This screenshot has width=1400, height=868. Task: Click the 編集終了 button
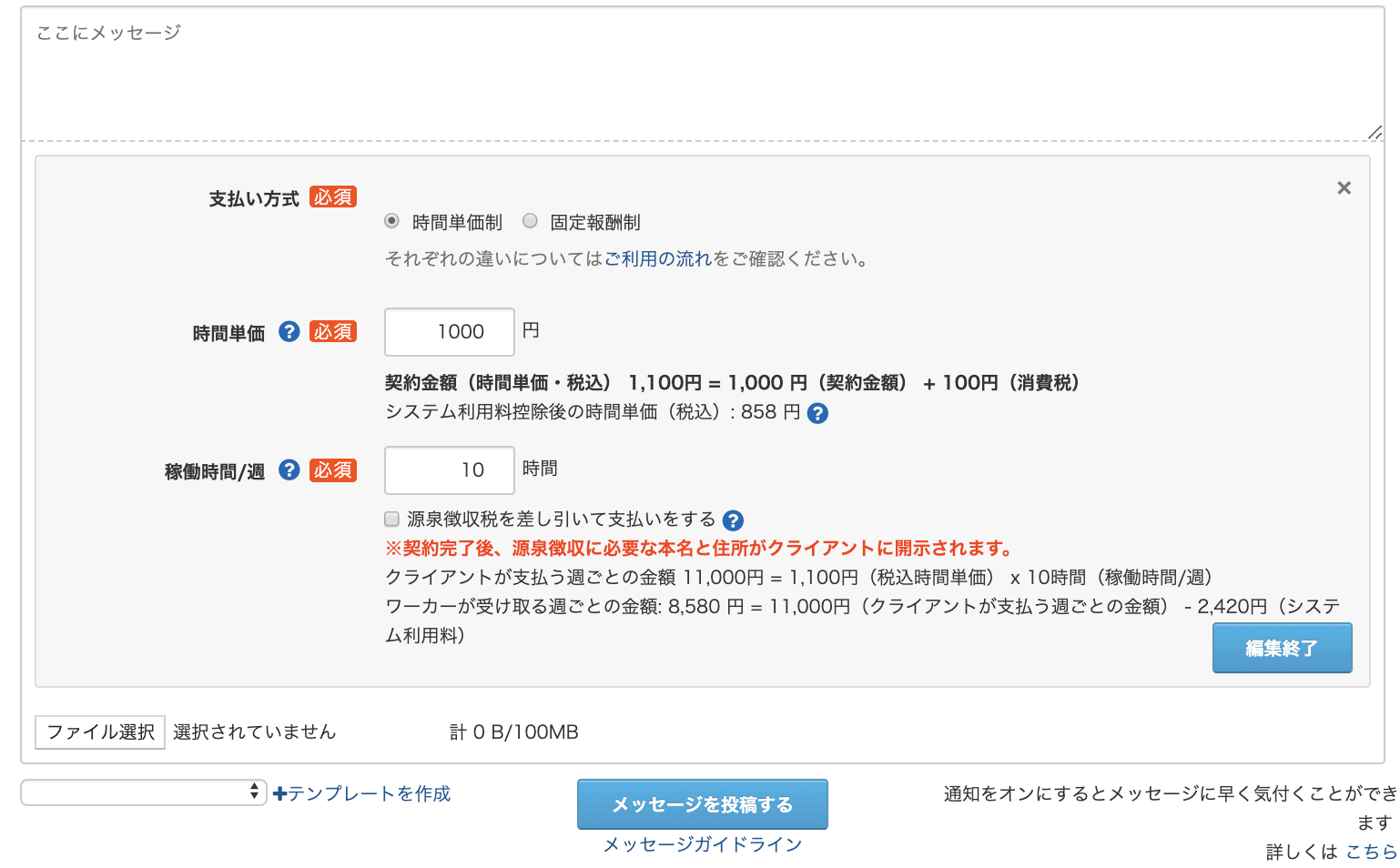1282,648
